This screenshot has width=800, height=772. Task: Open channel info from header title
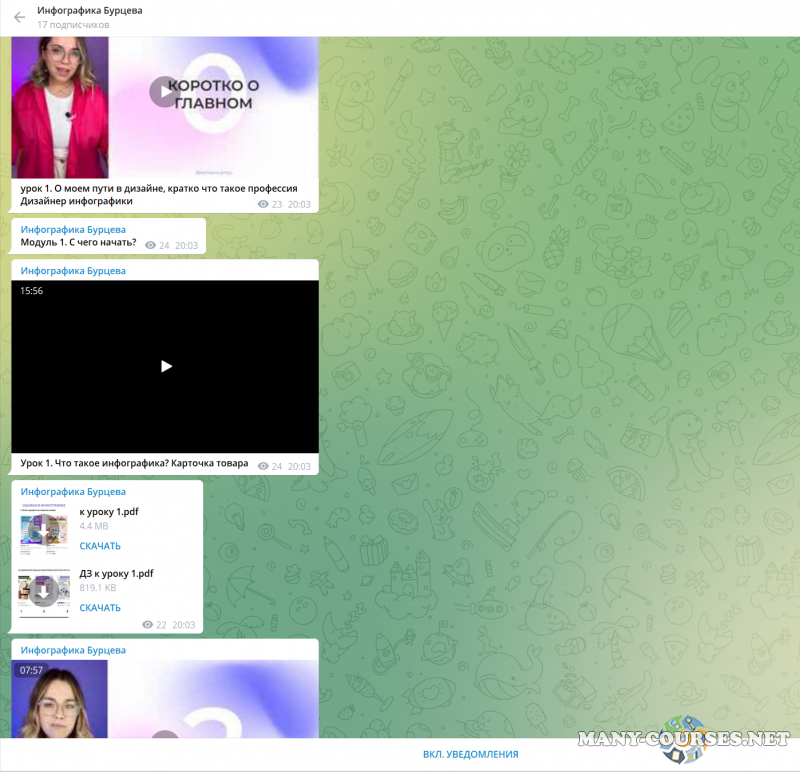90,11
